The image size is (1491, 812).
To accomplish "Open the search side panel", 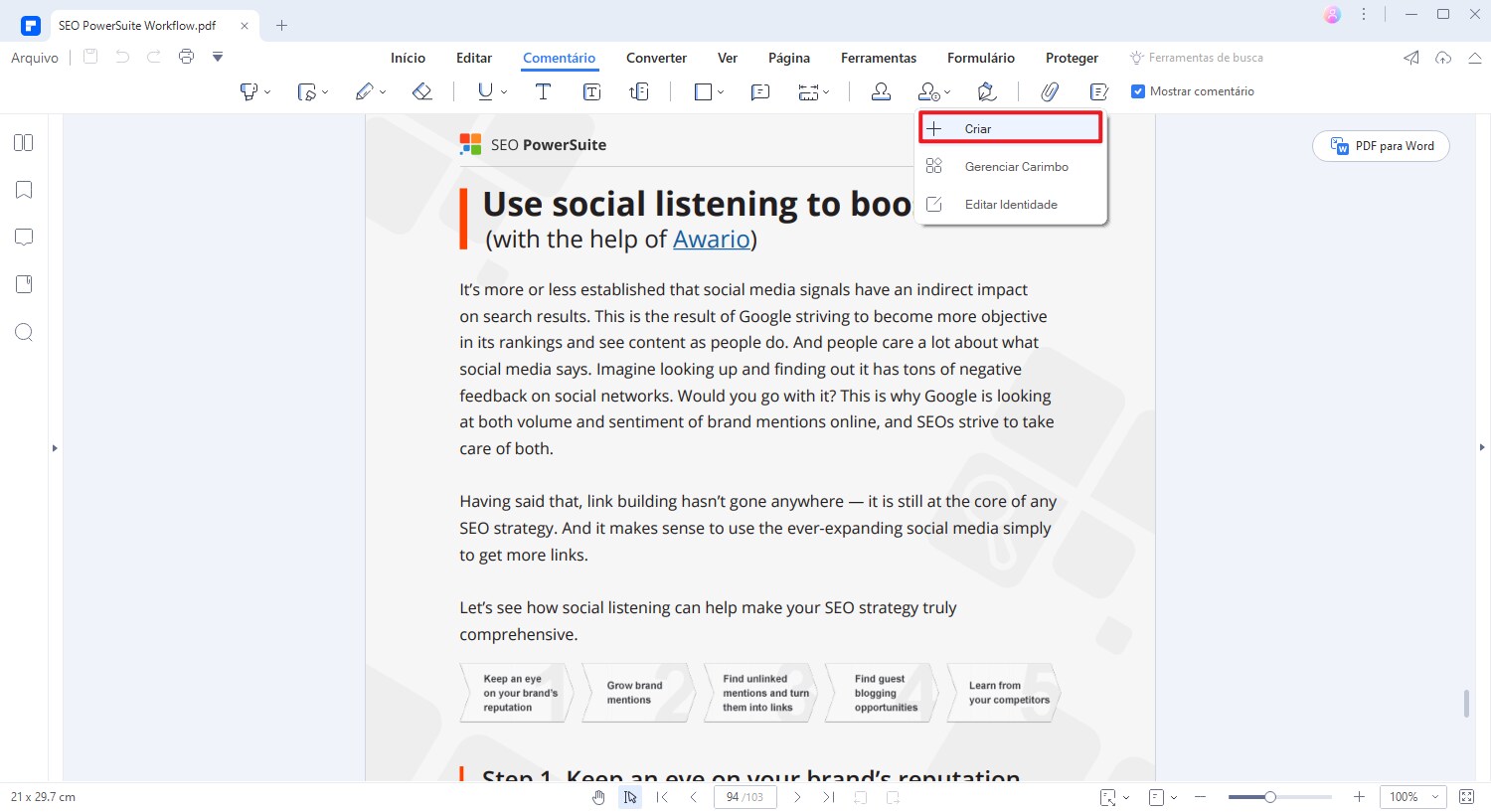I will (24, 332).
